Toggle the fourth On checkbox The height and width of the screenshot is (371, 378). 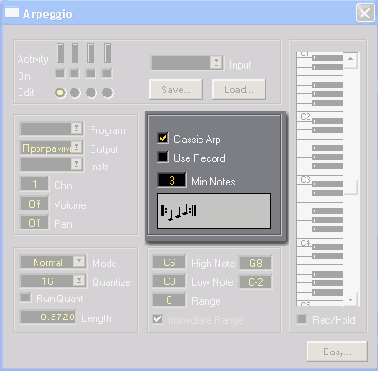pyautogui.click(x=107, y=73)
